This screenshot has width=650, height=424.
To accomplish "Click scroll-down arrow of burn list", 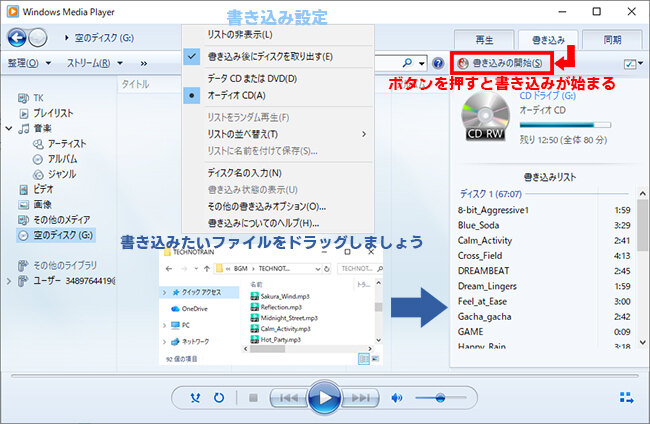I will (642, 342).
